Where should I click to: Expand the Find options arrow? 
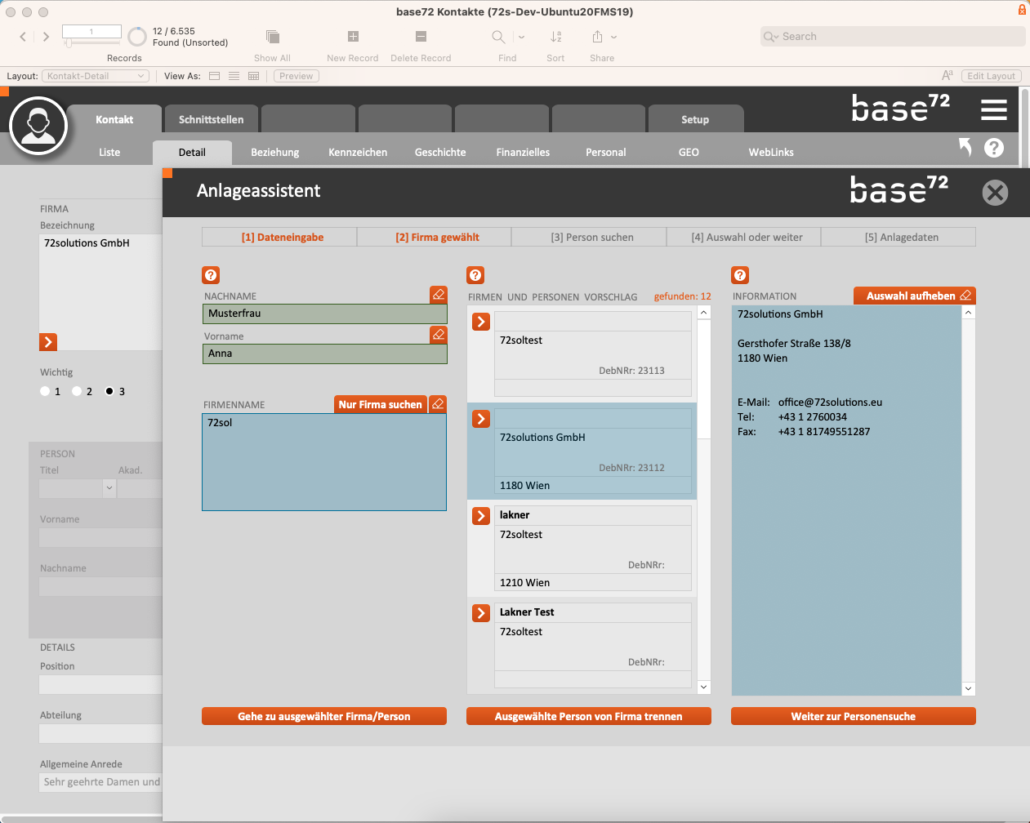point(522,37)
